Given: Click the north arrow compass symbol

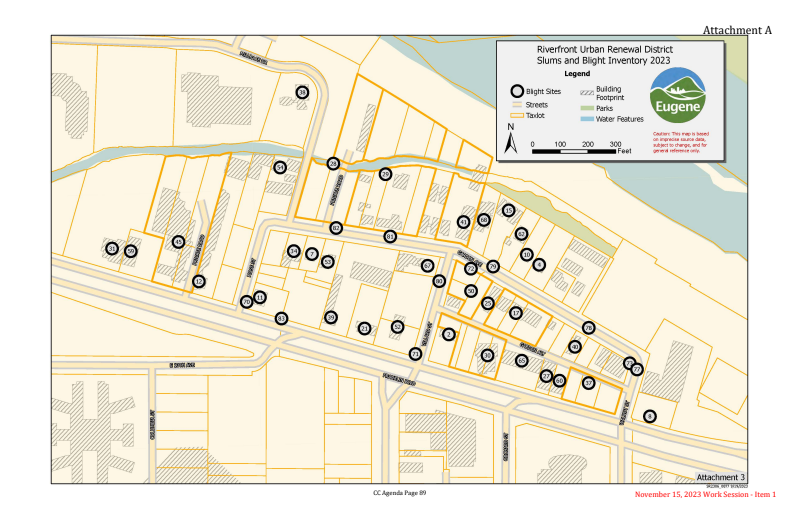Looking at the screenshot, I should (x=511, y=143).
